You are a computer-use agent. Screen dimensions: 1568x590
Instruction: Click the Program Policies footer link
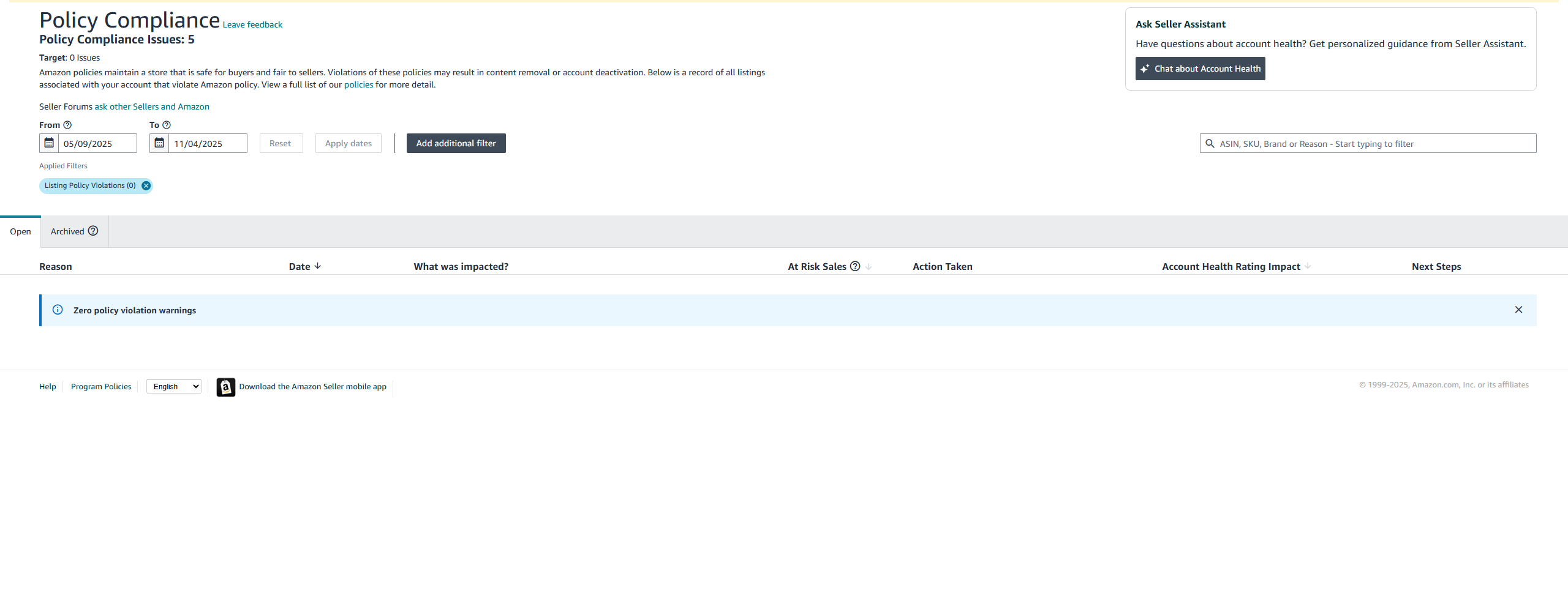[x=101, y=386]
